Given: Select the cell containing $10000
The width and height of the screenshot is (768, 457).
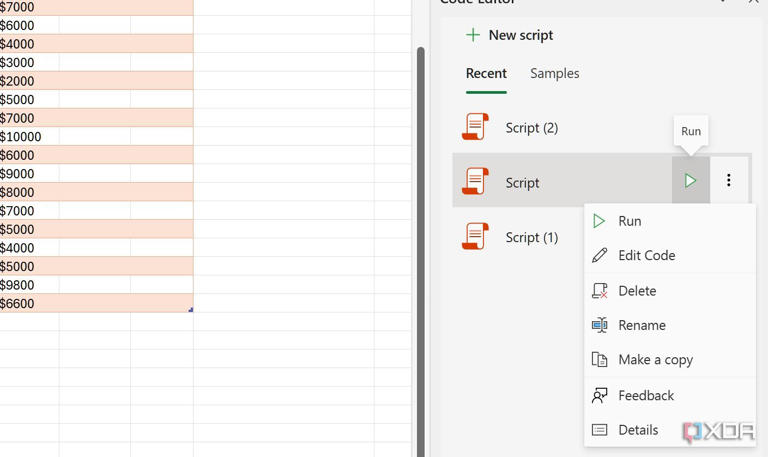Looking at the screenshot, I should tap(29, 136).
